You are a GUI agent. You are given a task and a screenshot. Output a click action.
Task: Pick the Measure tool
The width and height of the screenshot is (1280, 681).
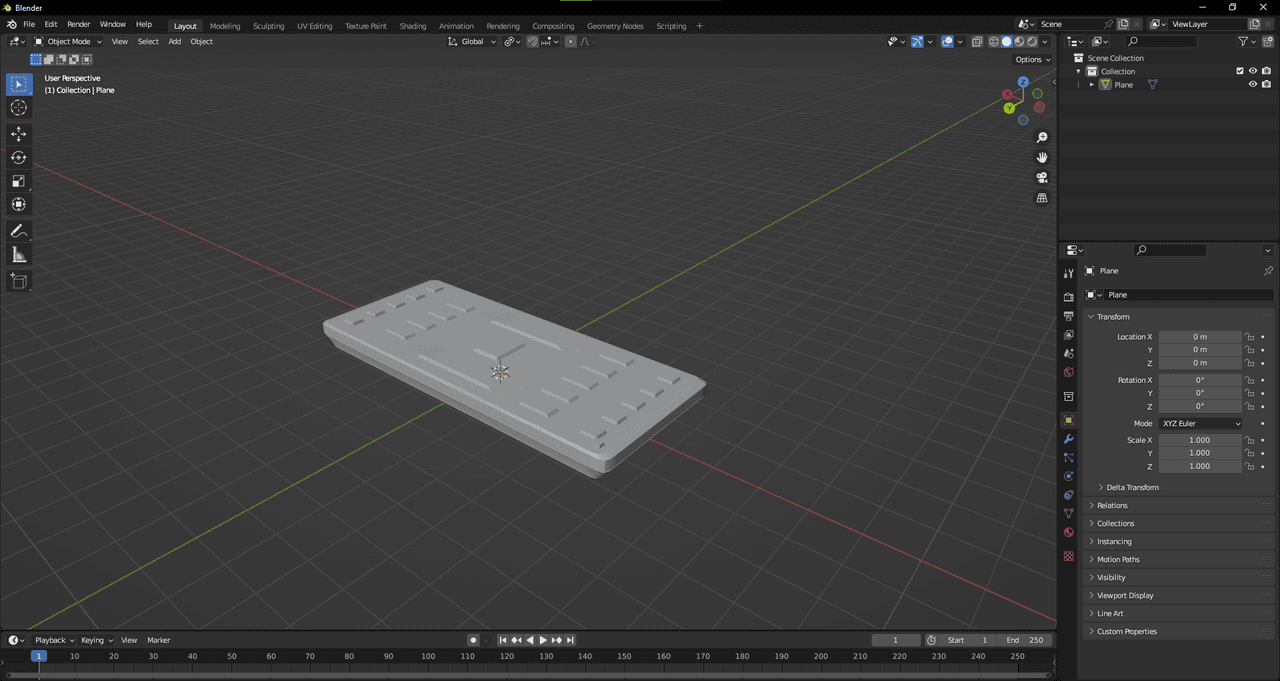pyautogui.click(x=18, y=255)
